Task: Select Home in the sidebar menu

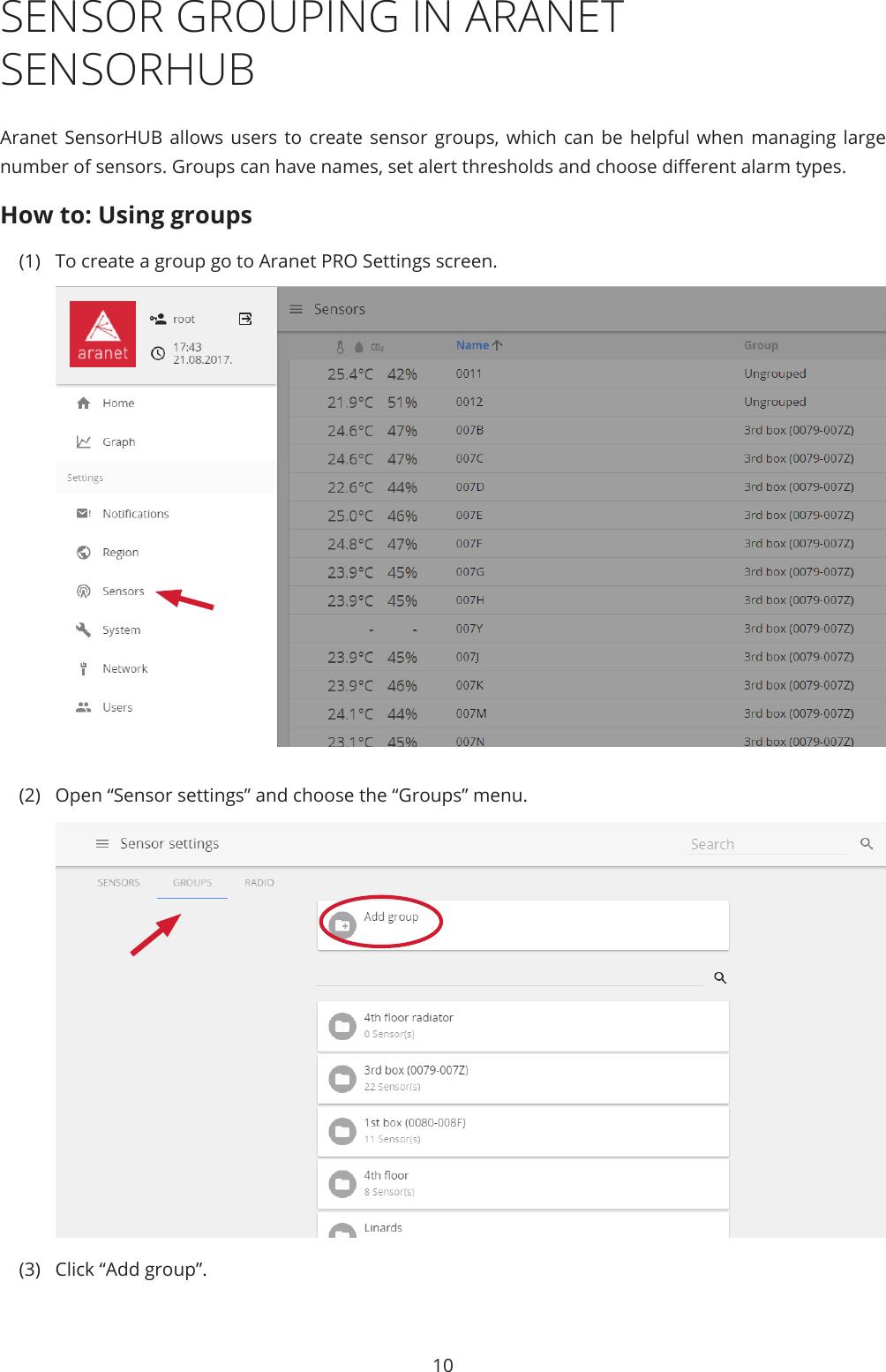Action: [x=166, y=403]
